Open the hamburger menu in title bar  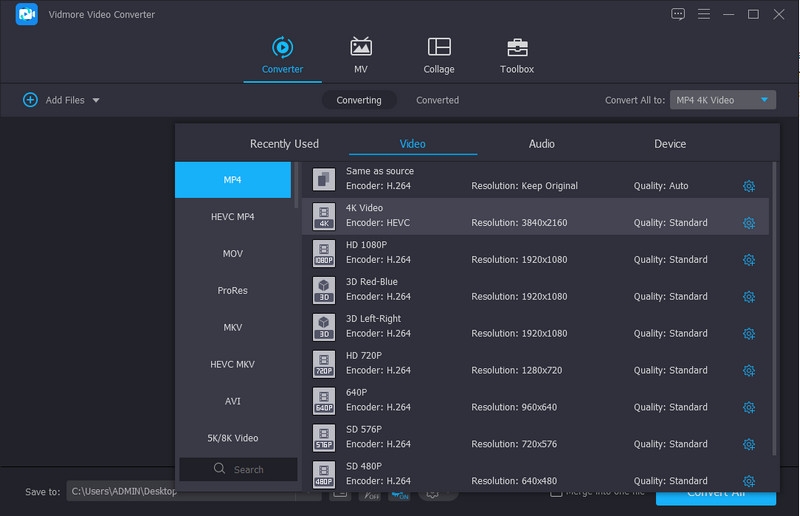pos(704,14)
